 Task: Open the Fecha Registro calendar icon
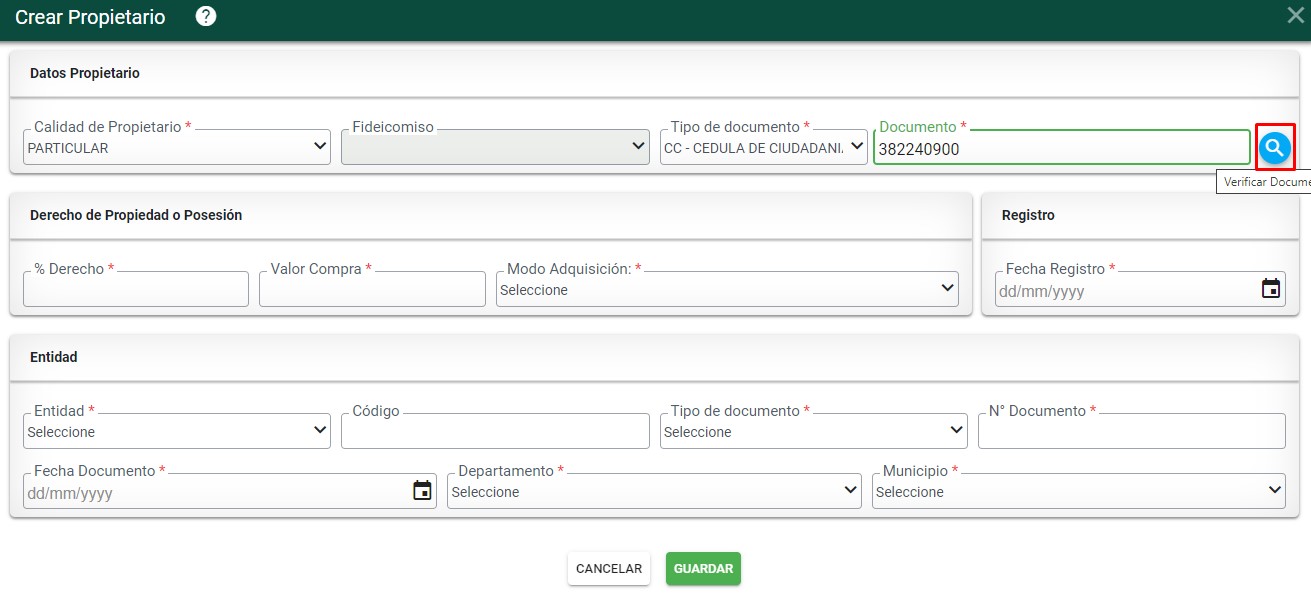[1270, 289]
